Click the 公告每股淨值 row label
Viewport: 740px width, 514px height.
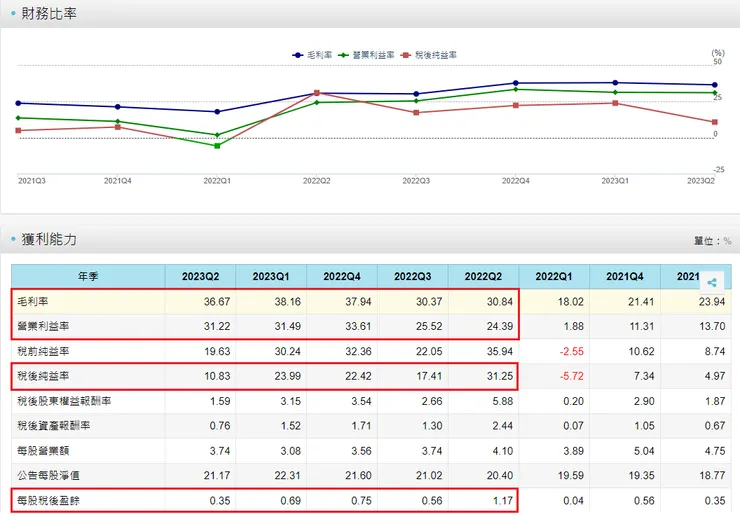47,472
